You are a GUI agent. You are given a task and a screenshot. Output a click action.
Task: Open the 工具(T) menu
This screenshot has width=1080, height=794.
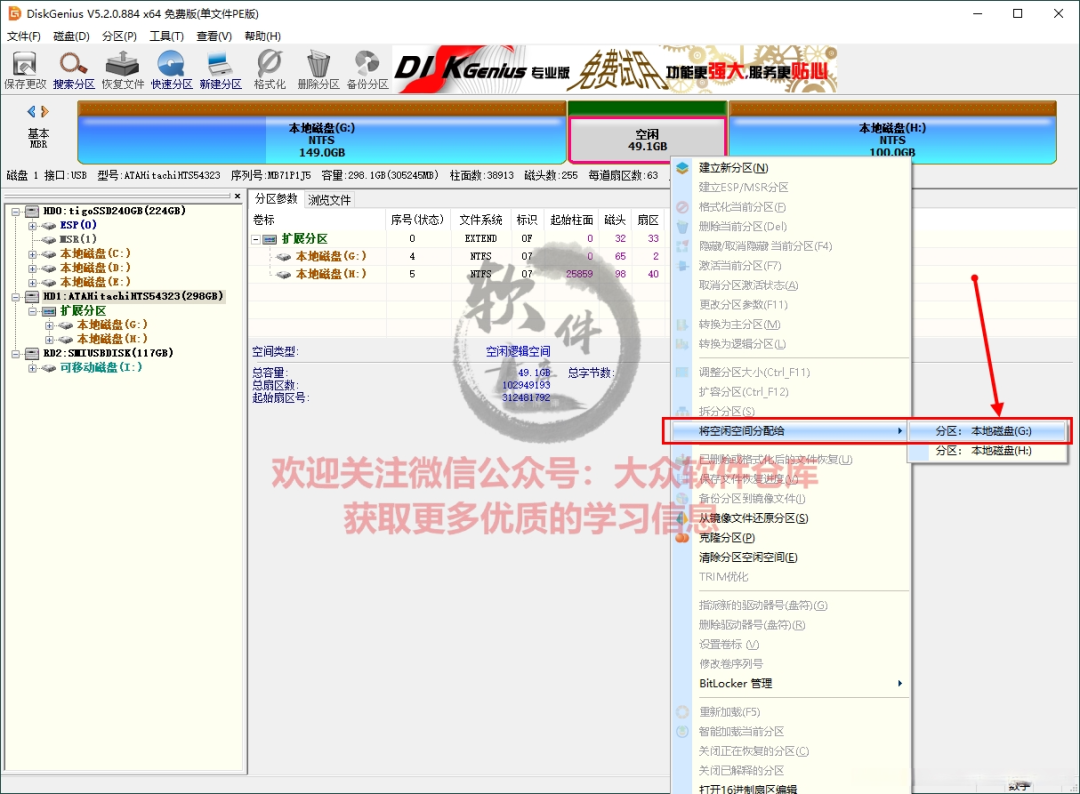167,36
